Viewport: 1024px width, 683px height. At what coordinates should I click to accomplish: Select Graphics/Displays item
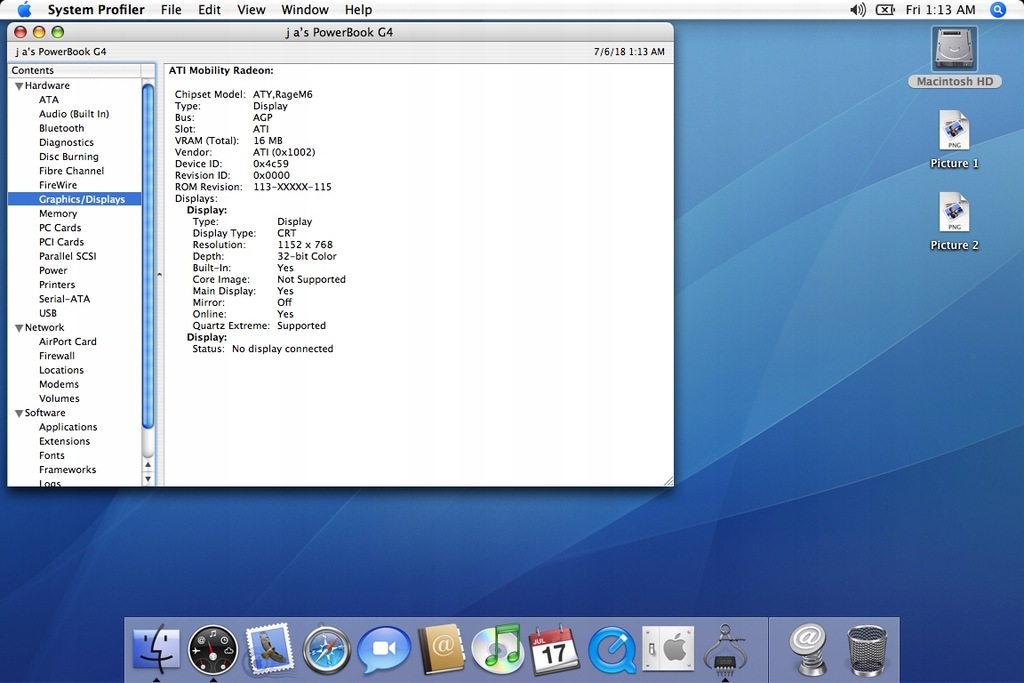[x=74, y=199]
